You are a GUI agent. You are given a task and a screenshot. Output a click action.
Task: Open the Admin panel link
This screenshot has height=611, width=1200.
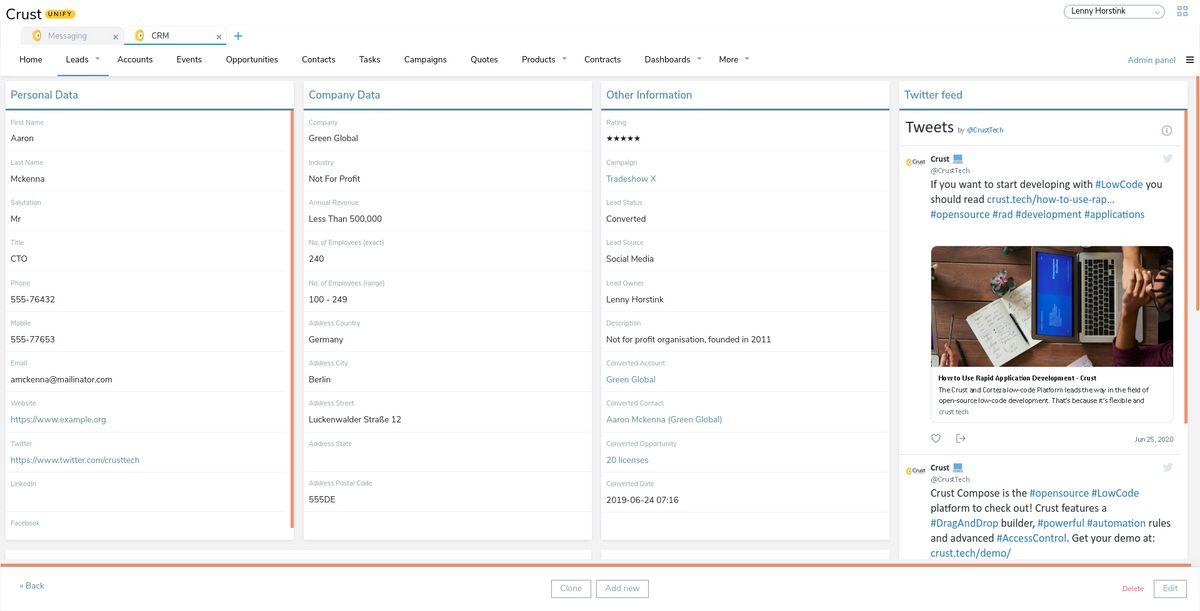coord(1152,60)
